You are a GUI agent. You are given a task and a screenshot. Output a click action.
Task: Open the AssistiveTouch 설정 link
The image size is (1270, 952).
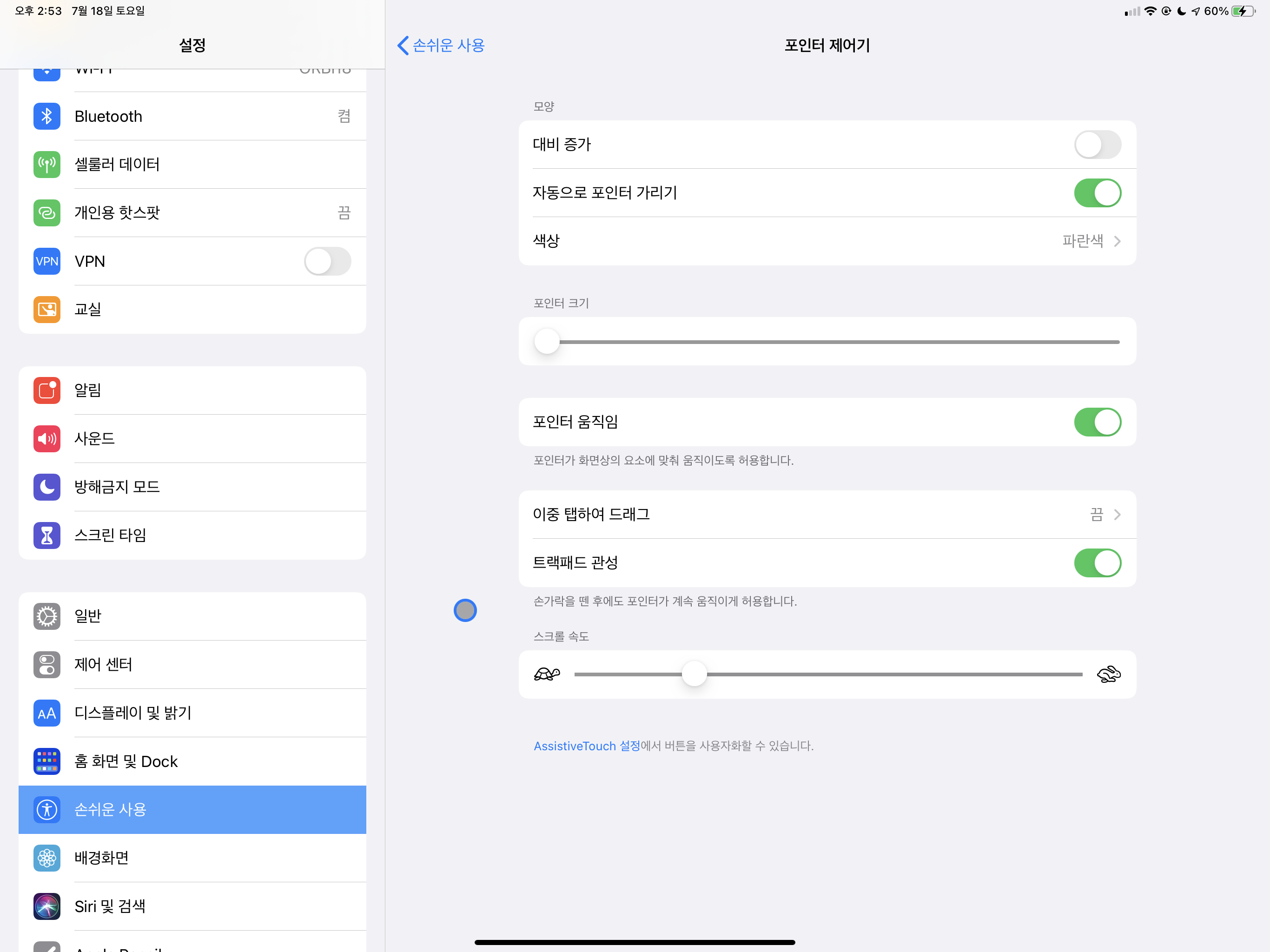click(587, 746)
